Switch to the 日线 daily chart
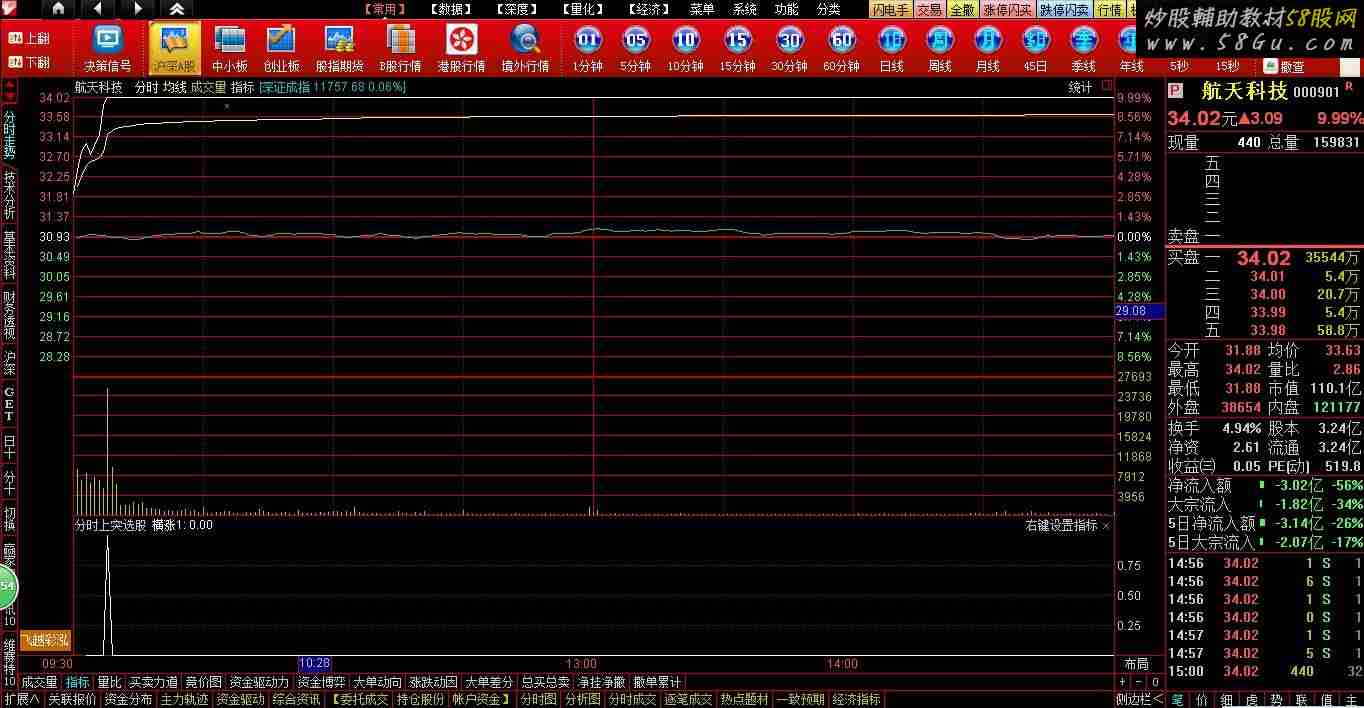 892,48
